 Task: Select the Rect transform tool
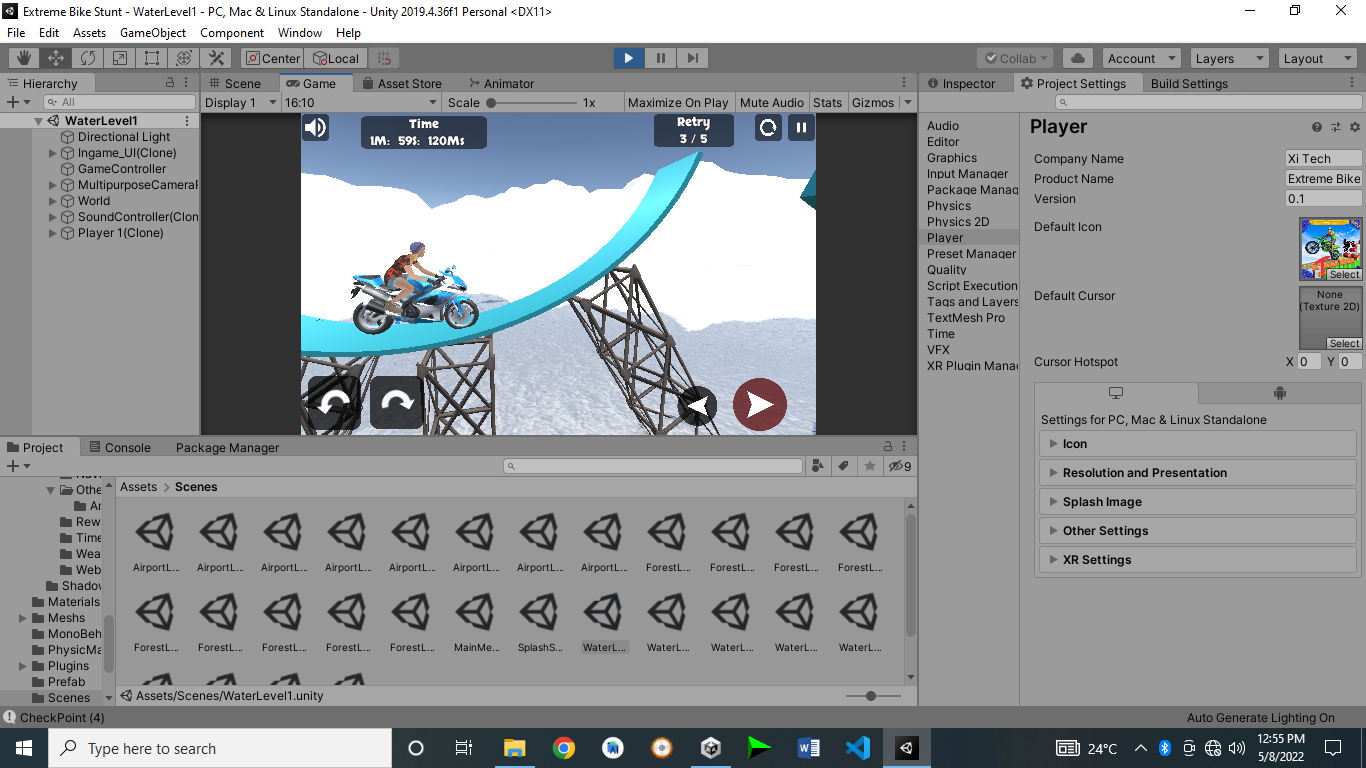pos(151,58)
